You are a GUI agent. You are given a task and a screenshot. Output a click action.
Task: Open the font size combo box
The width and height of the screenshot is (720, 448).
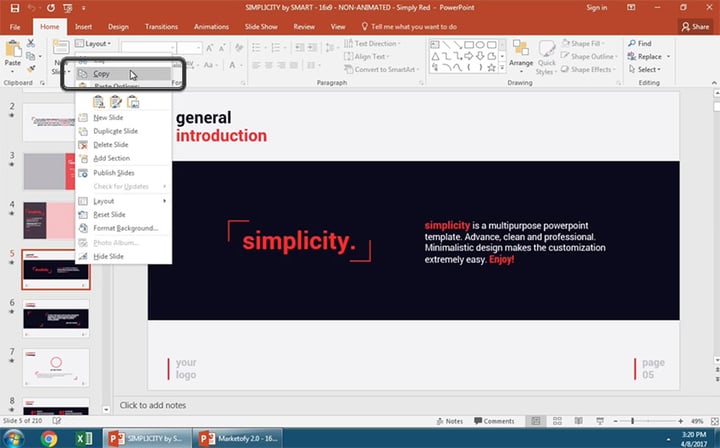(x=189, y=47)
